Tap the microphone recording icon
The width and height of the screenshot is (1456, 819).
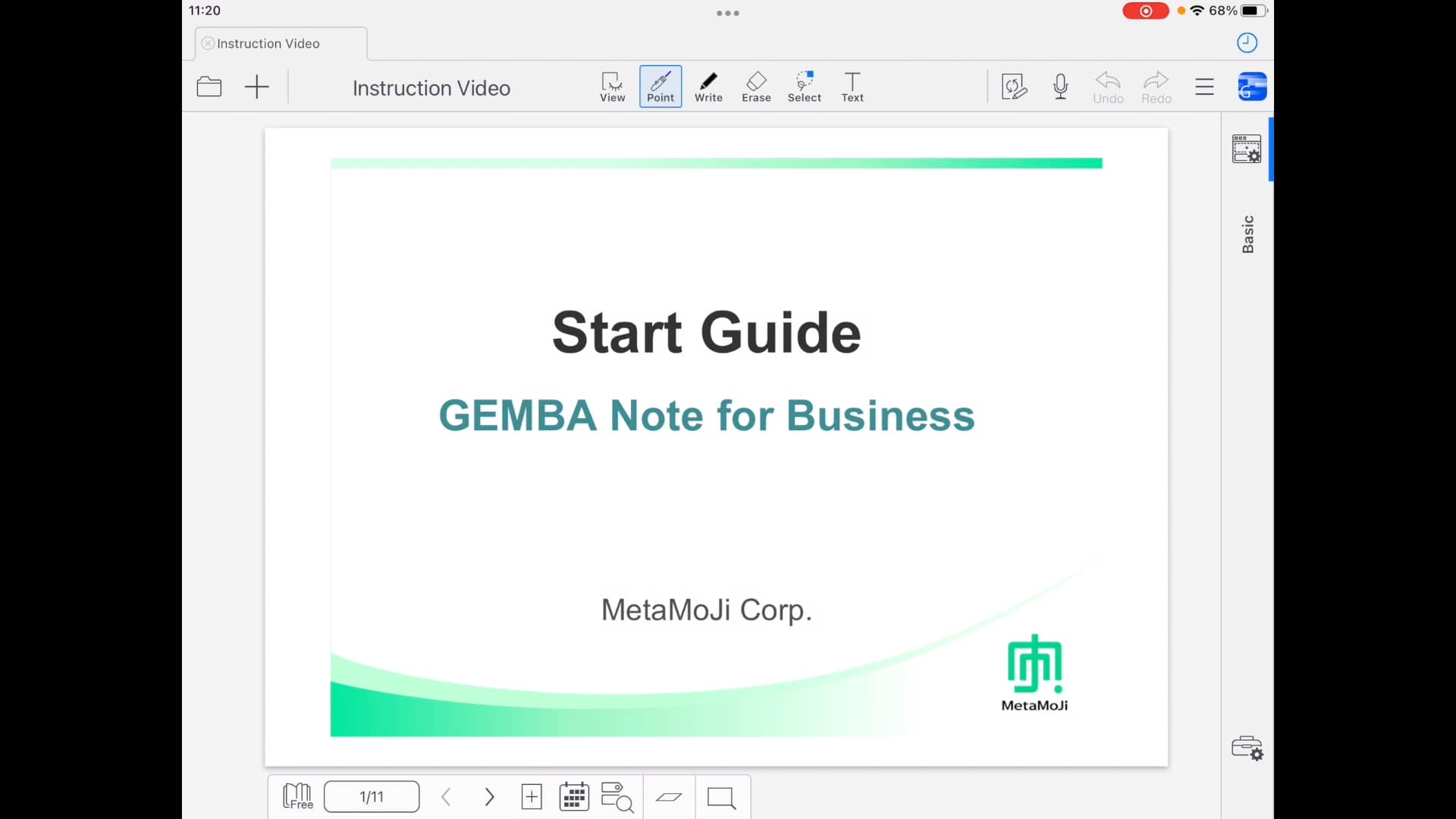pos(1061,86)
